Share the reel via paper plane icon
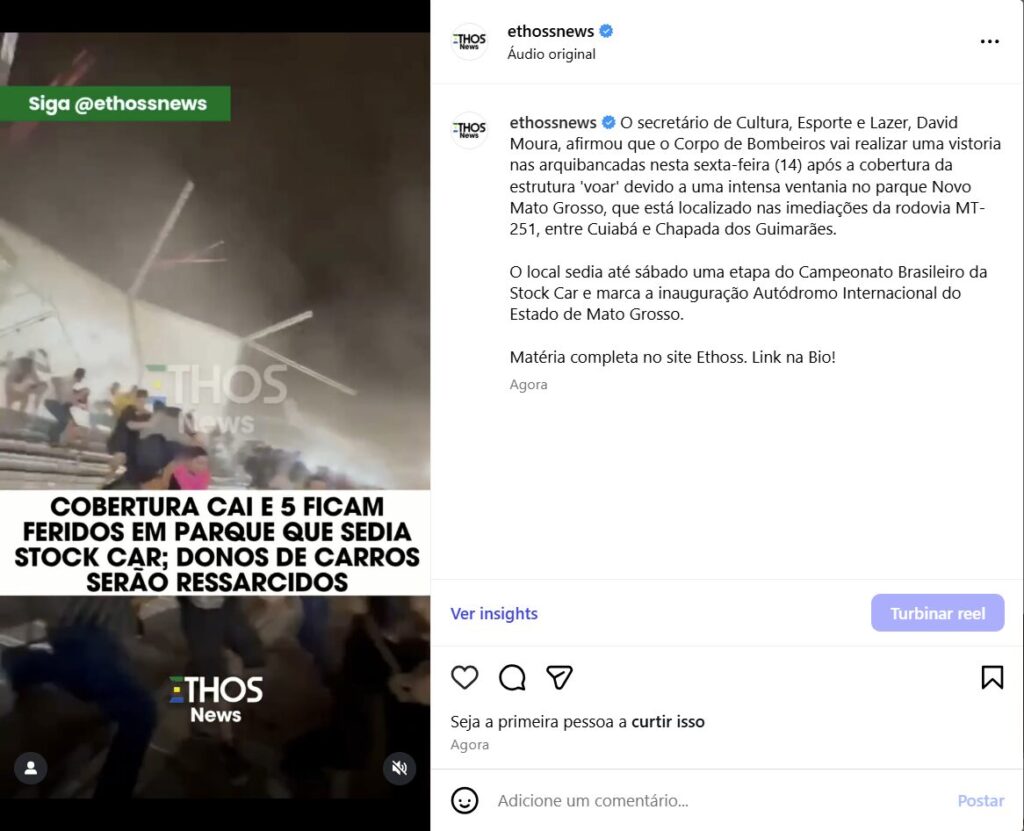This screenshot has width=1024, height=831. click(560, 677)
